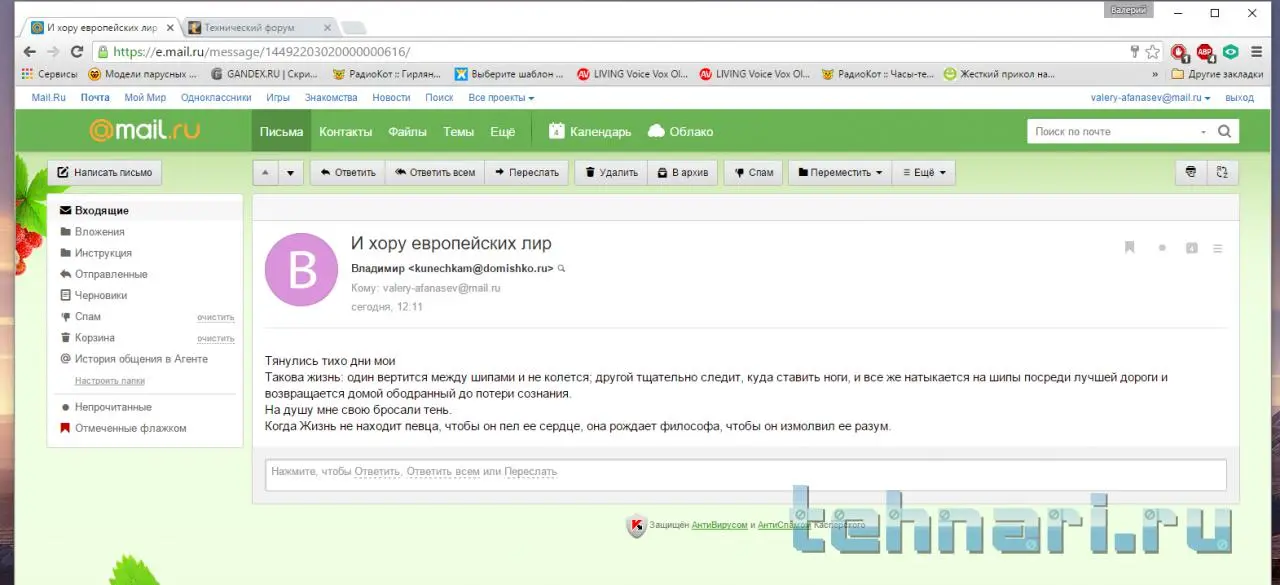Click the browser Forward arrow
The width and height of the screenshot is (1280, 585).
[x=53, y=52]
